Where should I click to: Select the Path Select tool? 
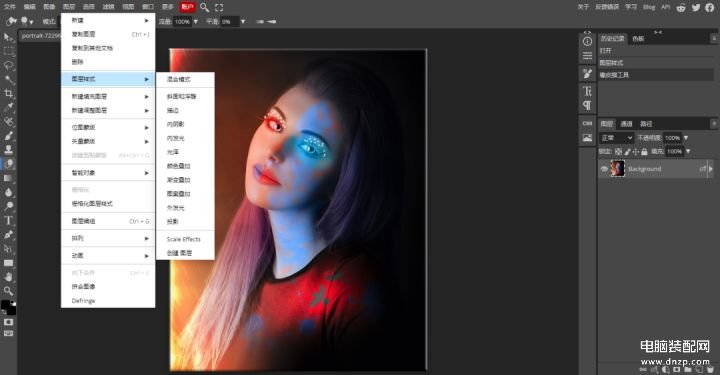8,249
